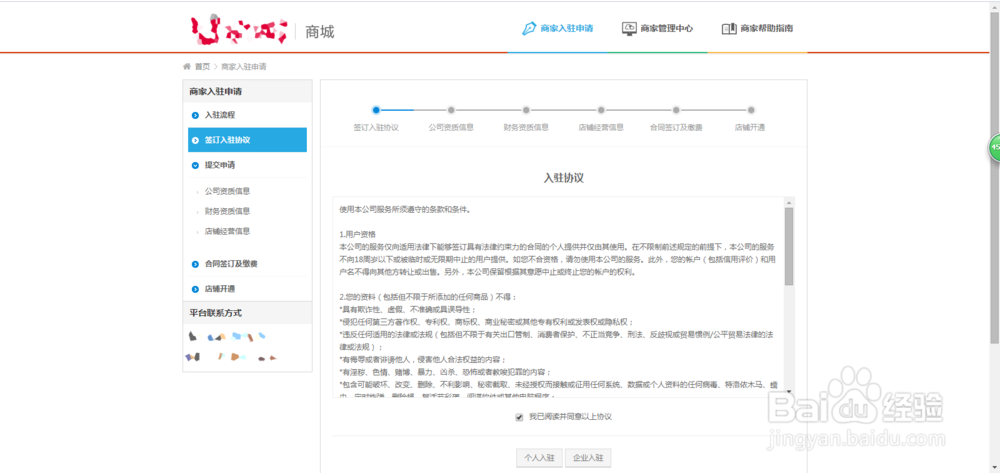Click the agreement text scrollbar thumb
The height and width of the screenshot is (473, 1000).
pos(789,246)
